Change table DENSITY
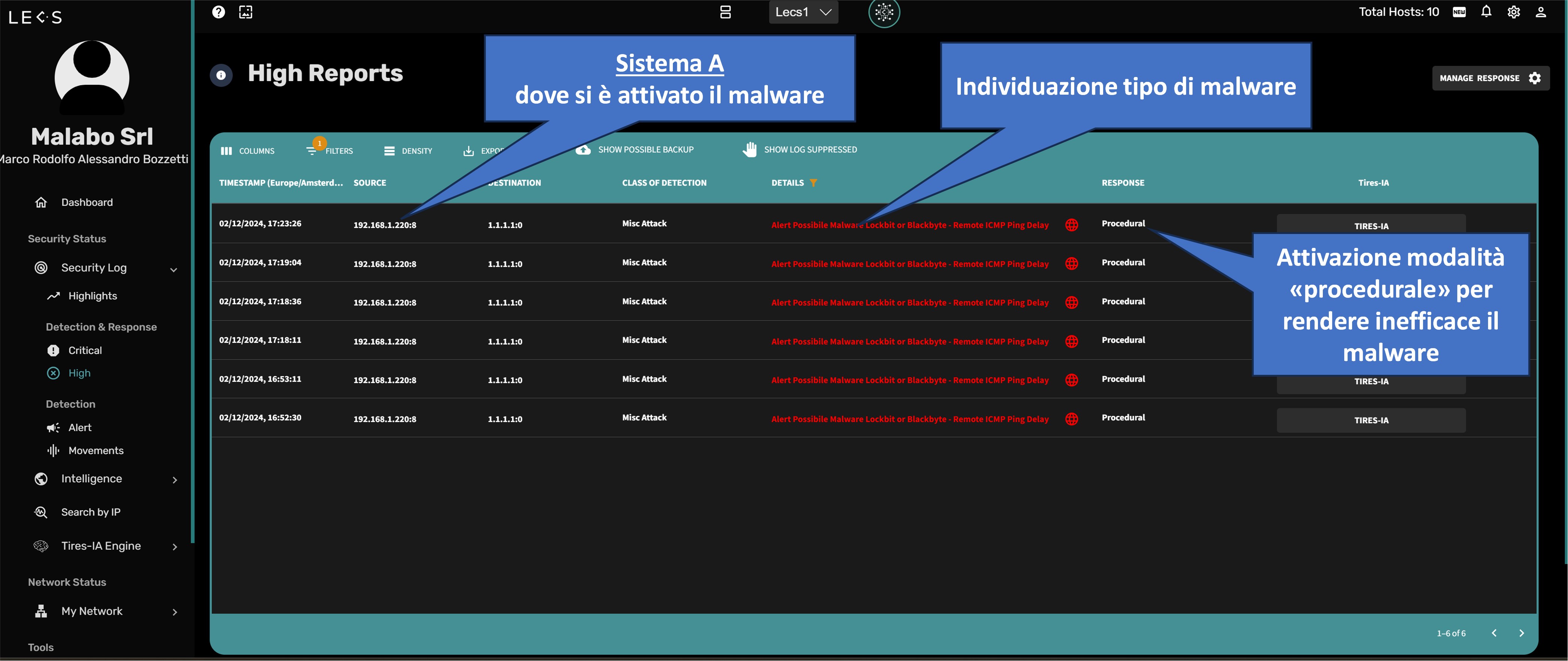Image resolution: width=1568 pixels, height=661 pixels. [x=408, y=151]
